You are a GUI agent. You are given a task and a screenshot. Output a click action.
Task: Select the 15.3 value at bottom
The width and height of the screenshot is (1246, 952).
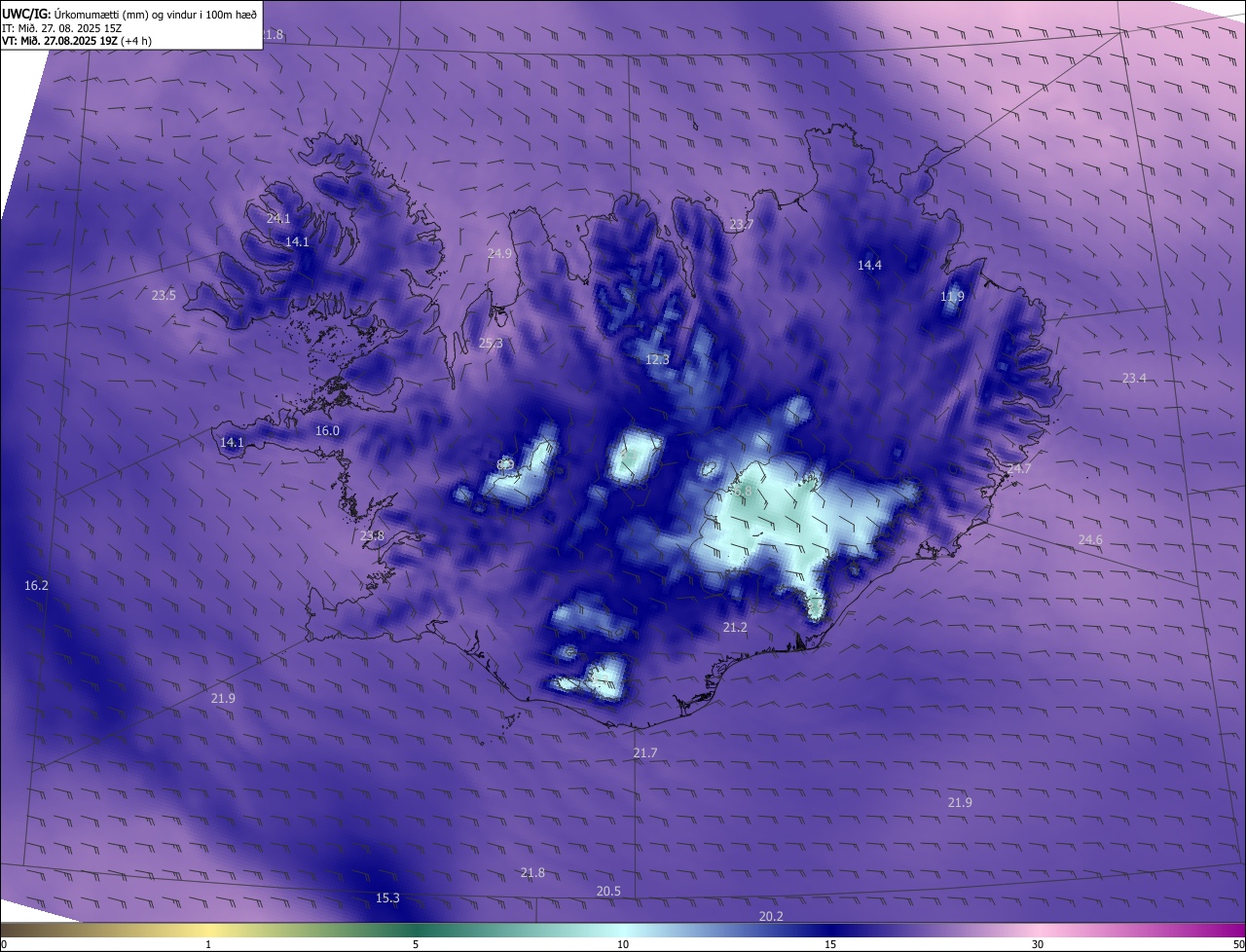click(x=387, y=897)
